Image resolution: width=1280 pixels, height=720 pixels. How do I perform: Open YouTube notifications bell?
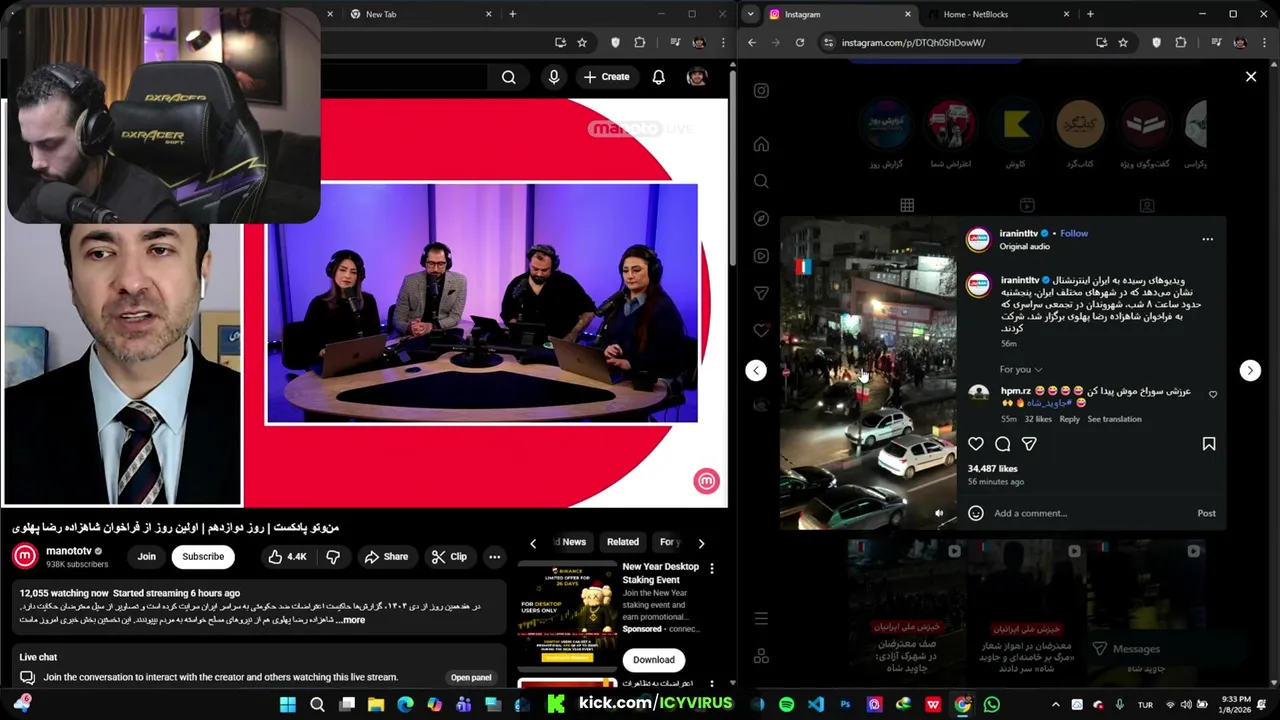(x=658, y=77)
